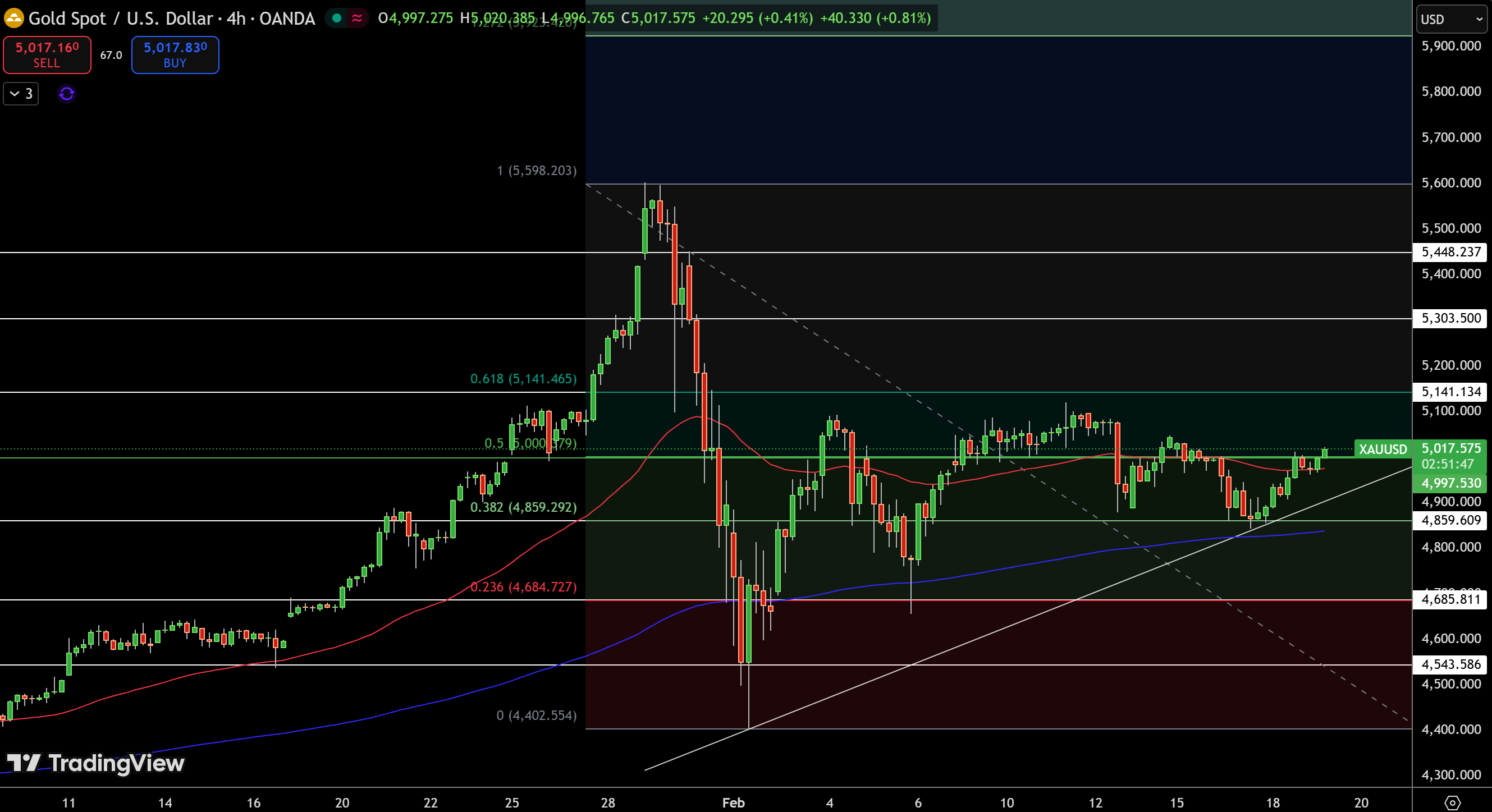Select the 5,448.237 horizontal line price label

coord(1450,252)
